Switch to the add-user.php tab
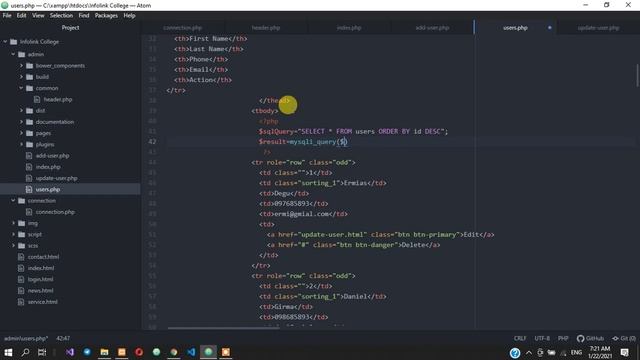 [x=432, y=28]
